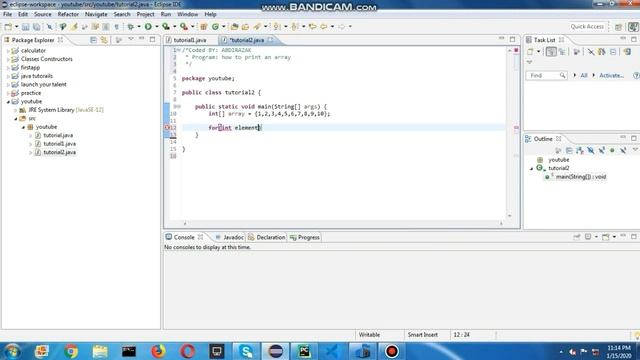This screenshot has height=360, width=640.
Task: Click the Search flashlight toolbar icon
Action: coord(257,27)
